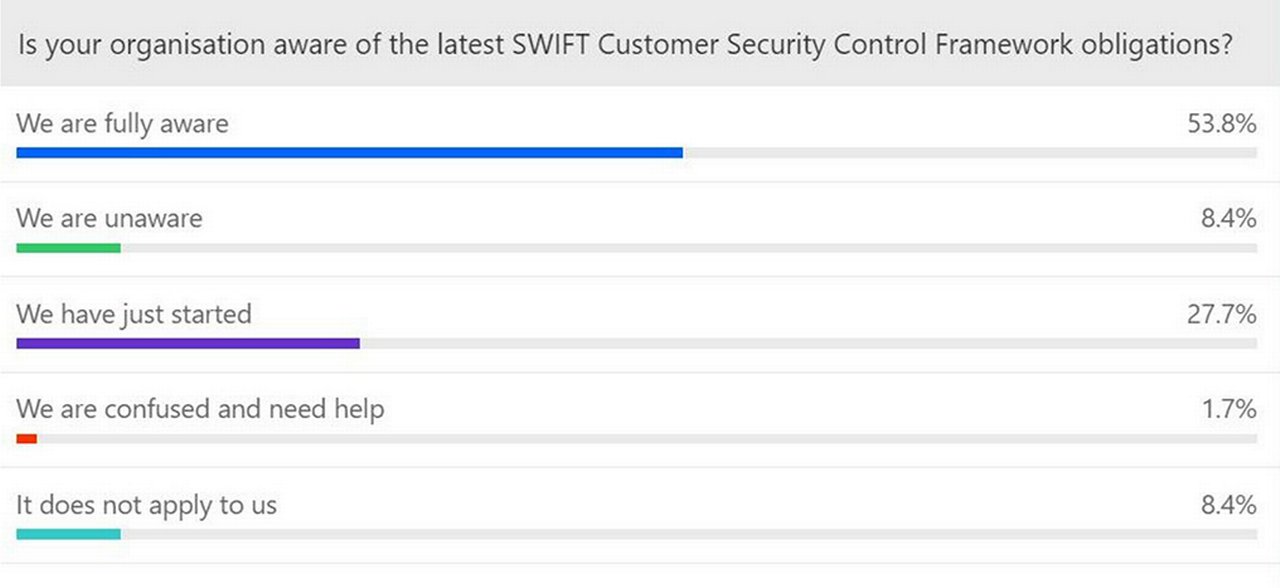Click the teal 'It does not apply' bar
This screenshot has width=1280, height=588.
[x=68, y=534]
